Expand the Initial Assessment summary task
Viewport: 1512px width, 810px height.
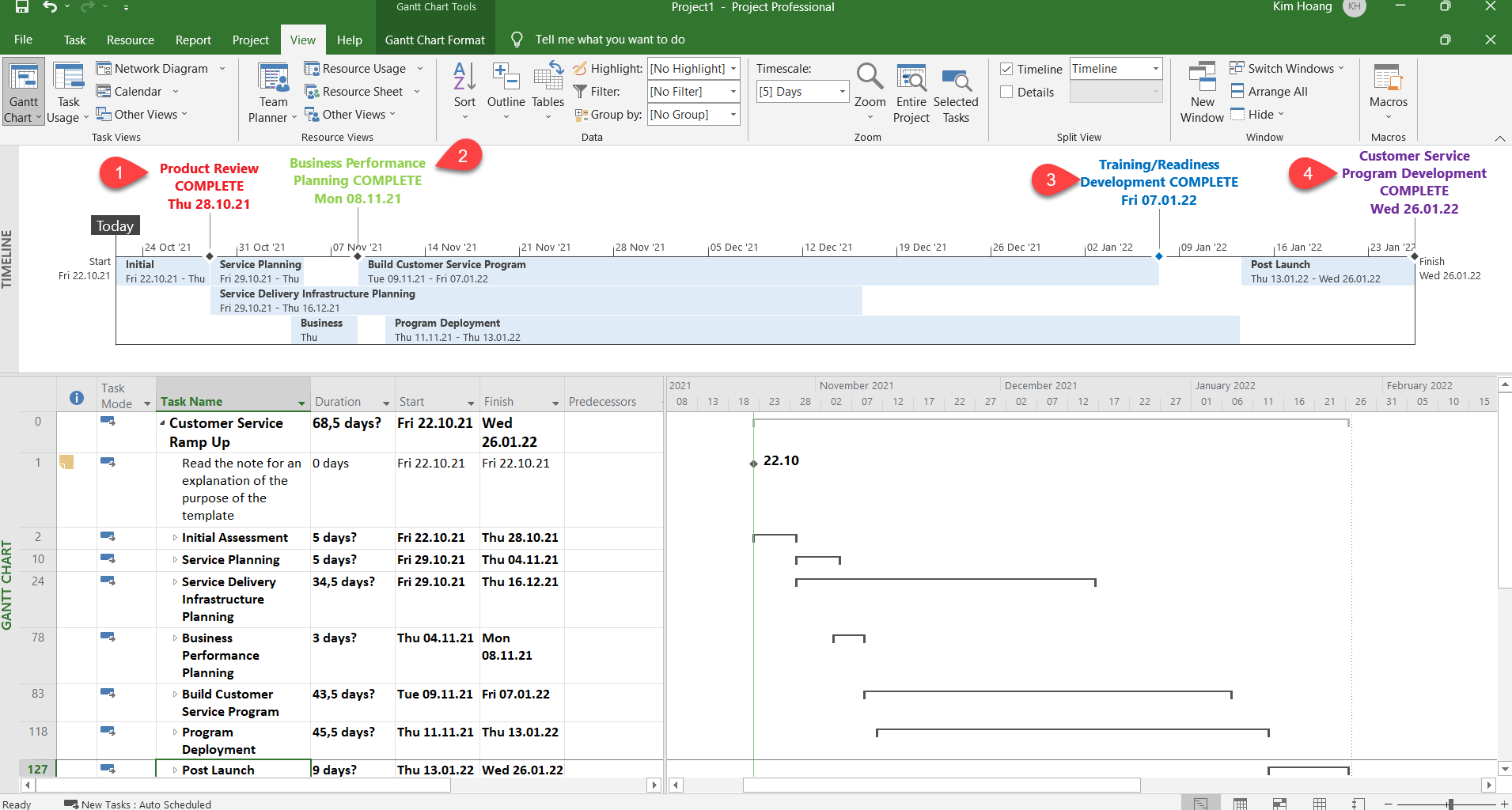175,538
